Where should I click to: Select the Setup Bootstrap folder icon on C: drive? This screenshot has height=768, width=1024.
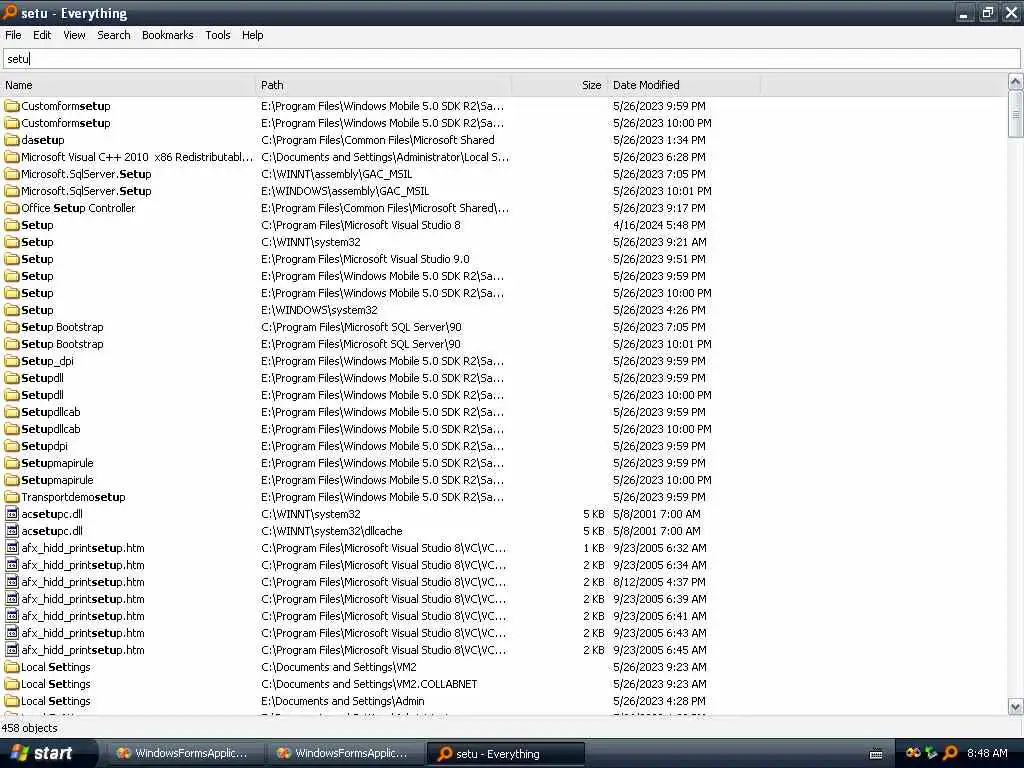12,327
